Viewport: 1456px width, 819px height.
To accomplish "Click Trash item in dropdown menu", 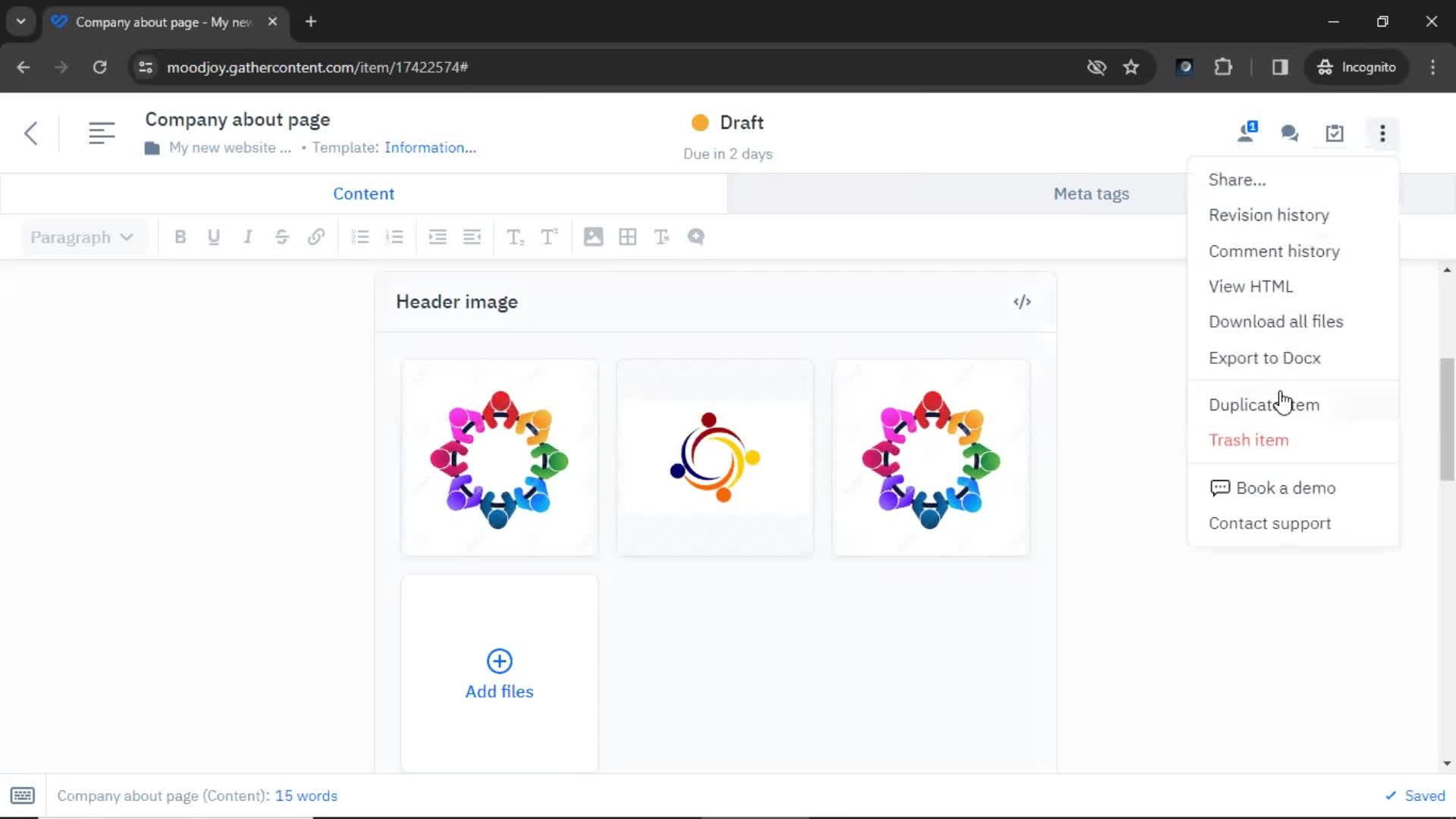I will (x=1249, y=440).
